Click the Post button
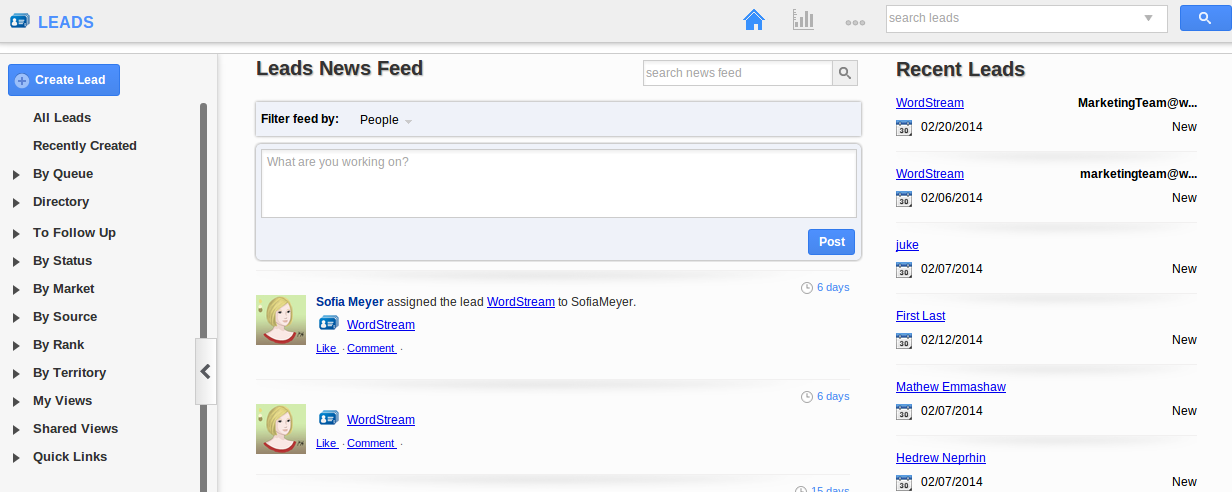Image resolution: width=1232 pixels, height=492 pixels. 831,242
